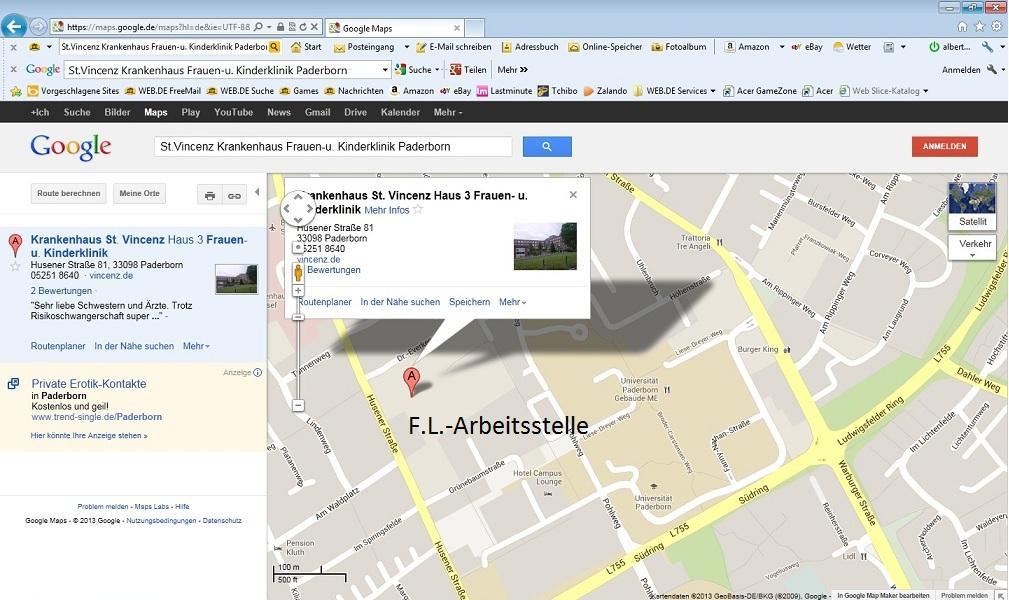Open Fotoalbum in the WEB.DE toolbar
Screen dimensions: 1009x600
(679, 47)
